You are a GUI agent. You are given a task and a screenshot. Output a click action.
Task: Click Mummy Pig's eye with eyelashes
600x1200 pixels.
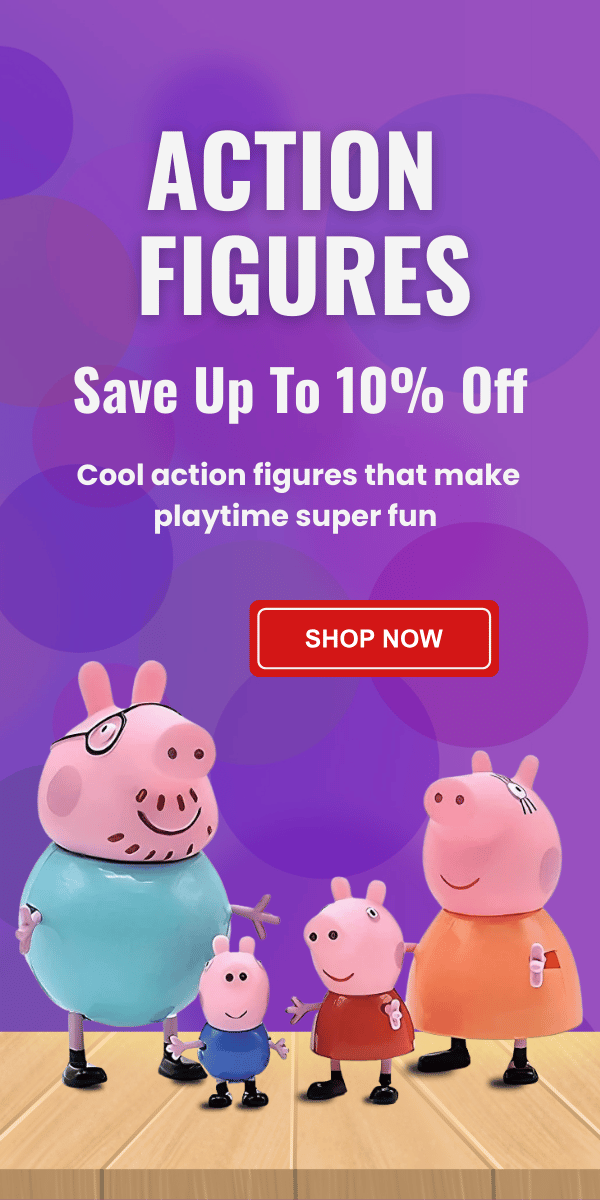(524, 795)
